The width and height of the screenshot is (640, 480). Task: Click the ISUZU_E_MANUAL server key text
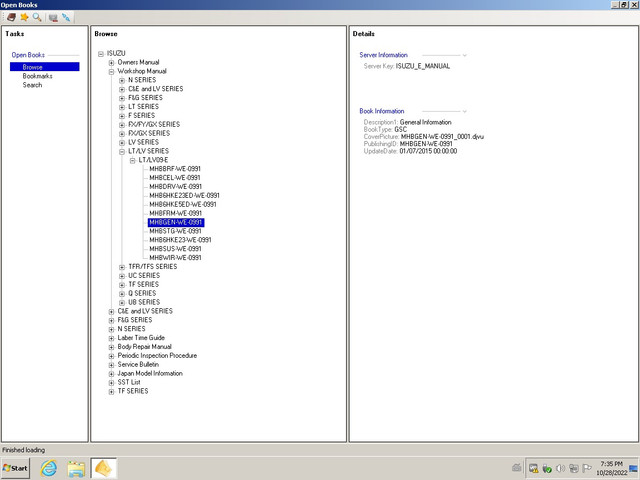tap(423, 66)
